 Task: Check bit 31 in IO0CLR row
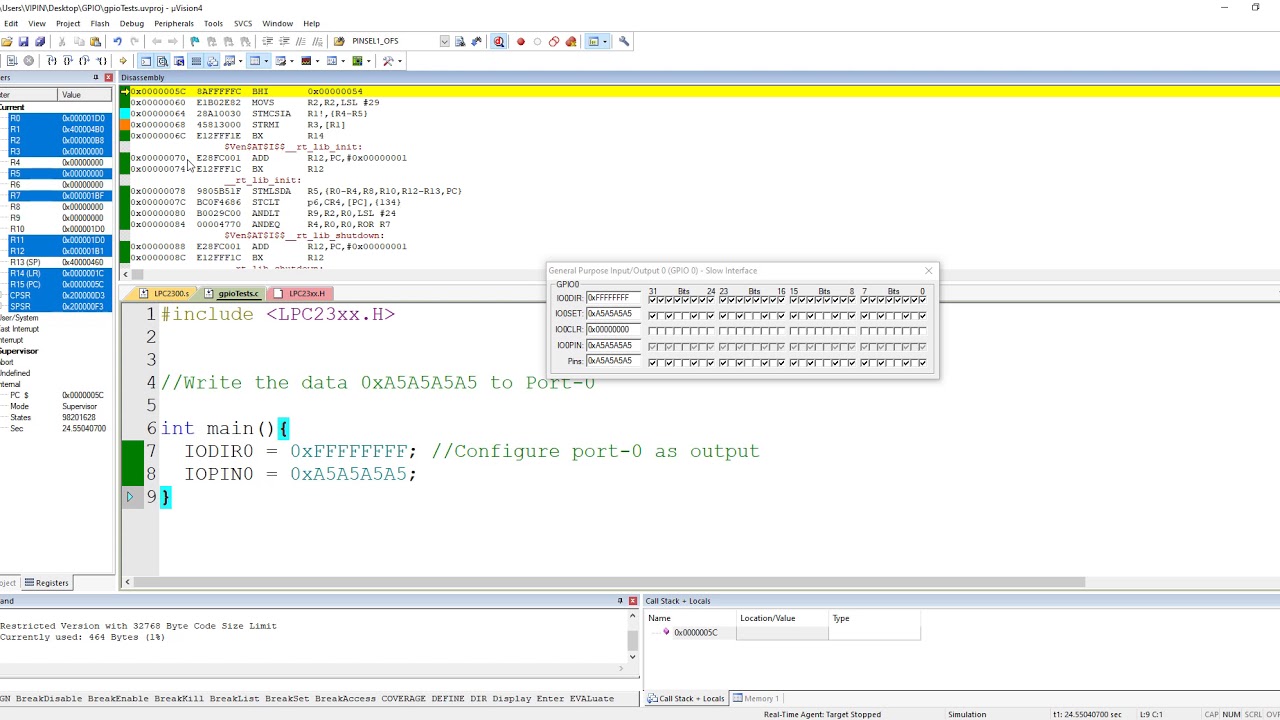click(x=653, y=331)
